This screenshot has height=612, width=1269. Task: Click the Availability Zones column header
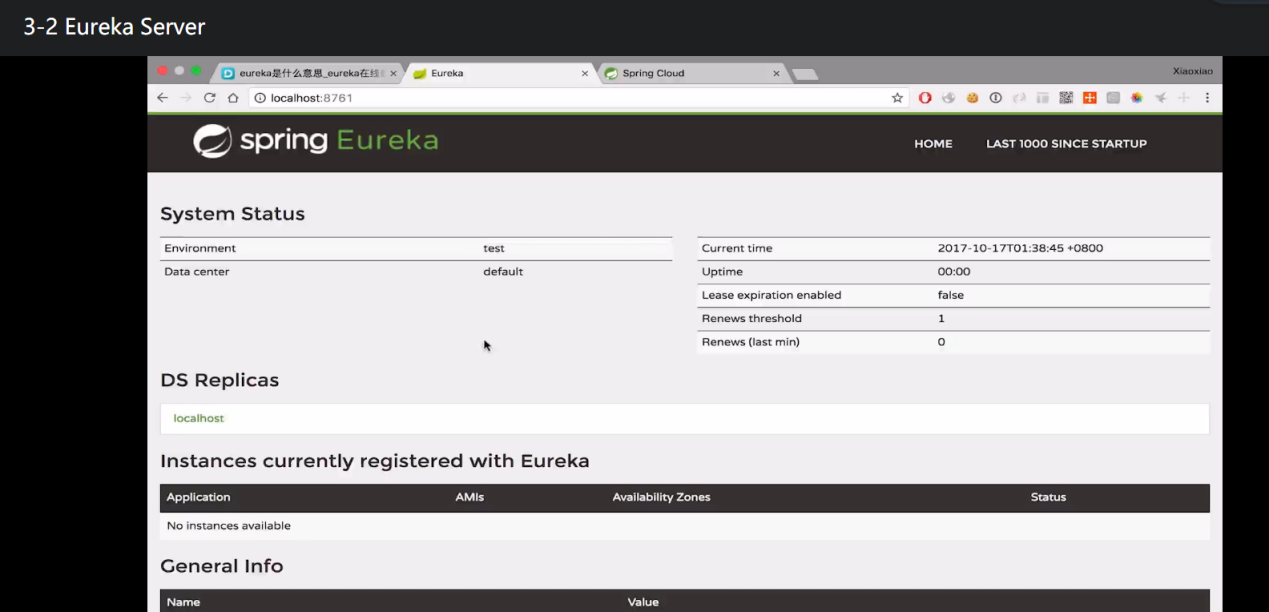coord(661,497)
